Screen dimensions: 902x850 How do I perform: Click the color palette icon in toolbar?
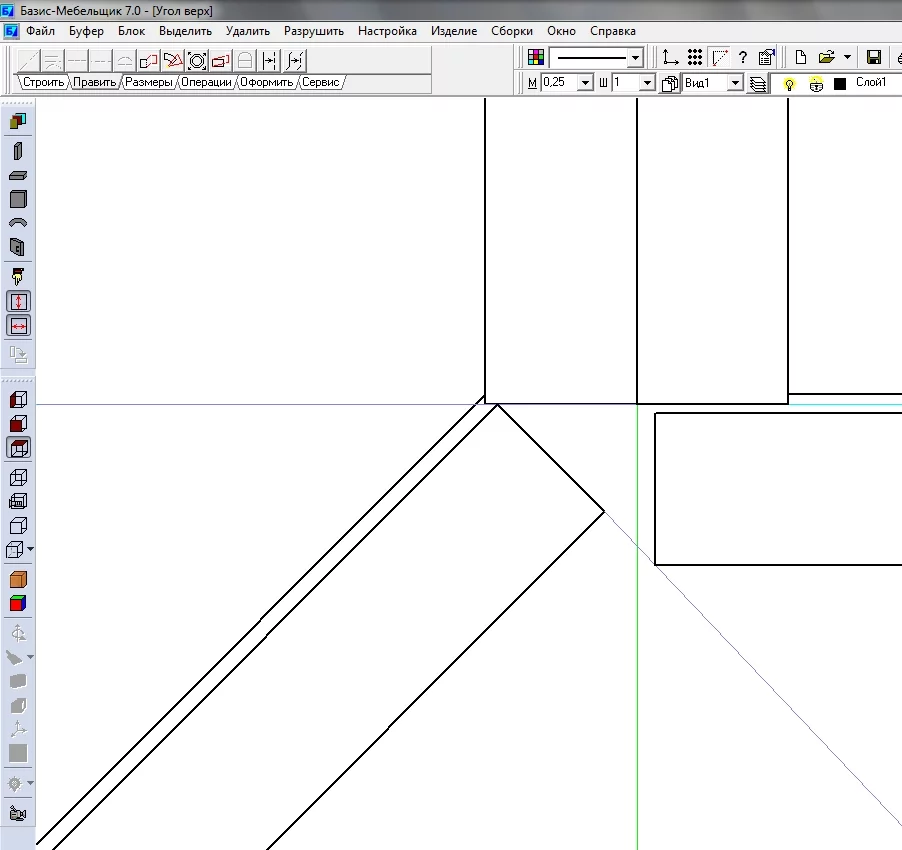537,57
